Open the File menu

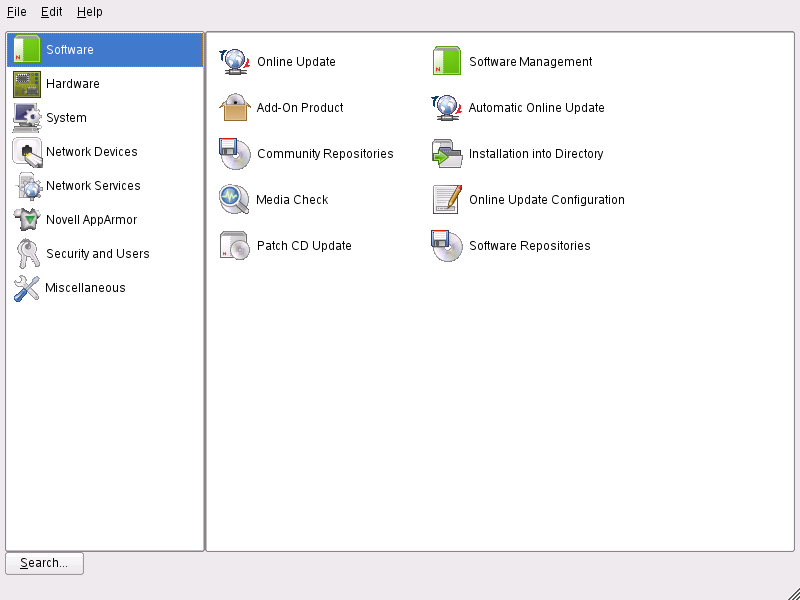[x=16, y=11]
